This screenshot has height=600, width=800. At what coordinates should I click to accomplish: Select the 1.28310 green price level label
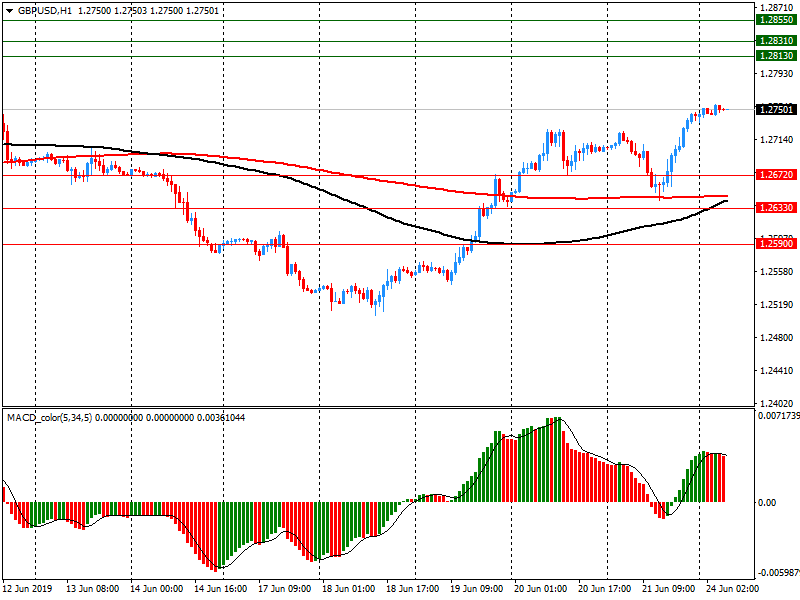tap(776, 41)
